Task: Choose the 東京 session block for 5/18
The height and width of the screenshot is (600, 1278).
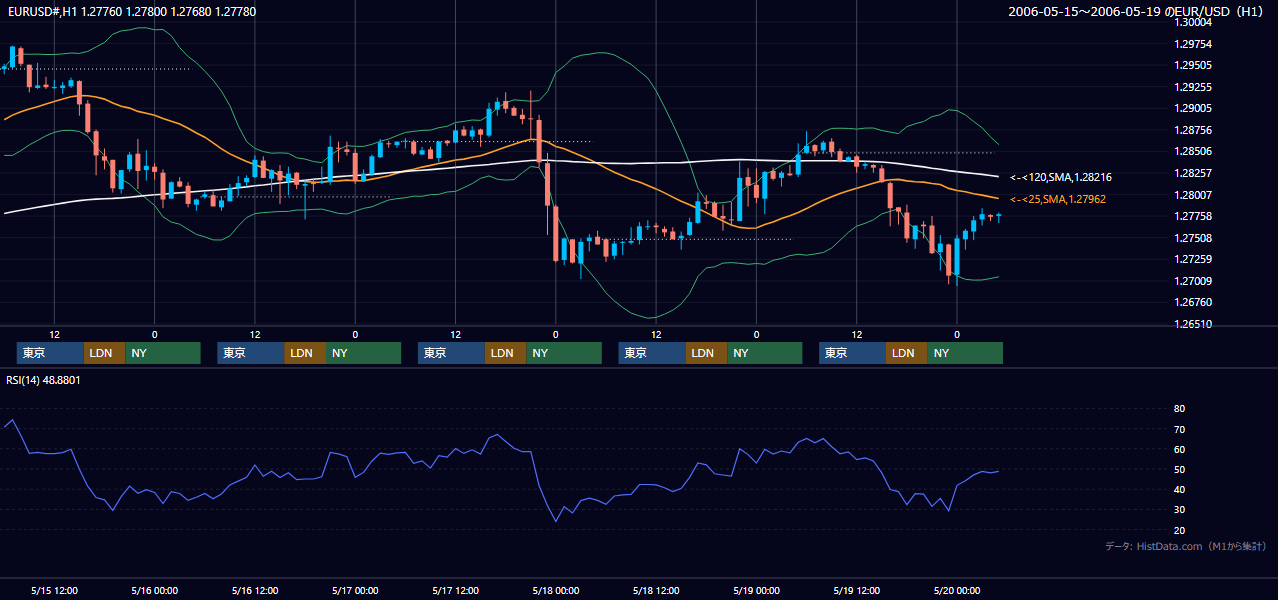Action: 653,353
